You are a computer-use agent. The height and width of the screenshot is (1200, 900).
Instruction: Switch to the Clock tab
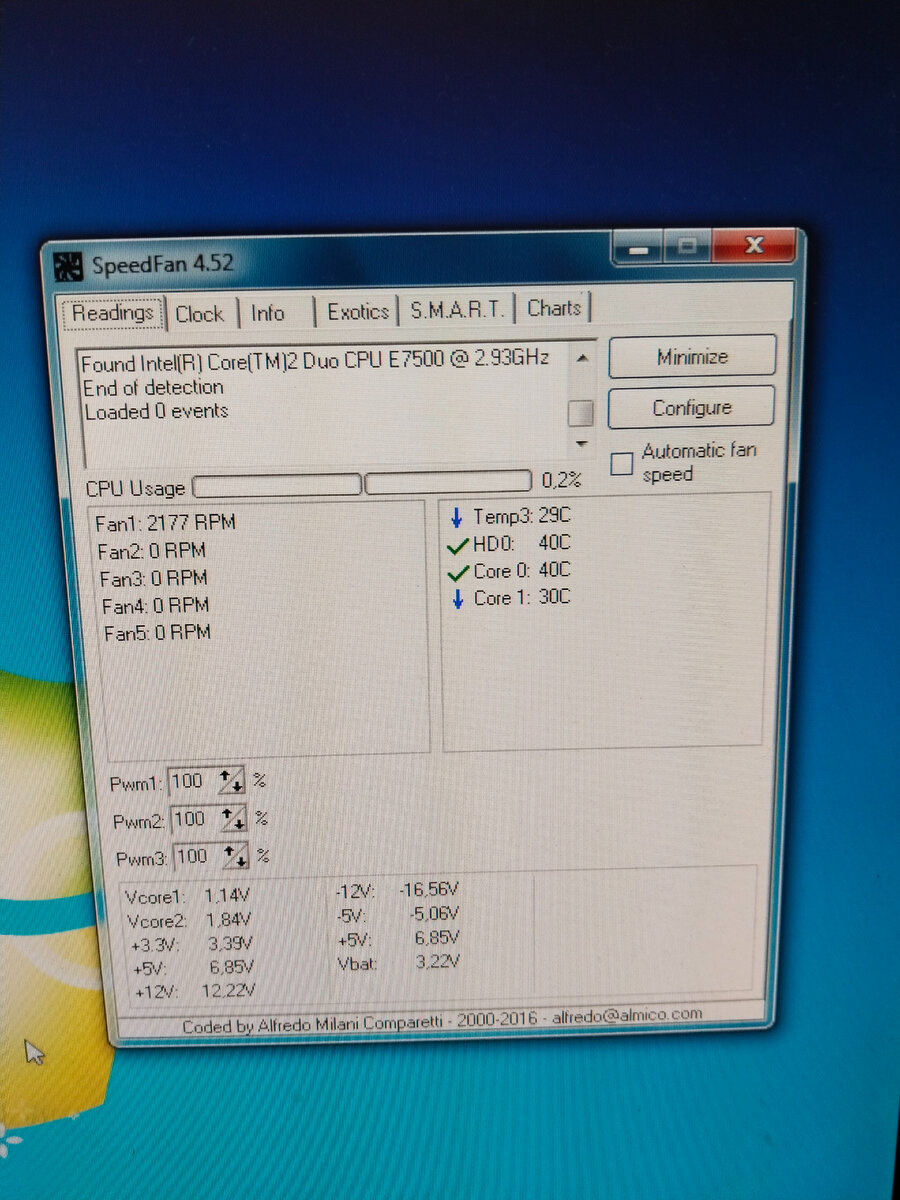[x=200, y=314]
